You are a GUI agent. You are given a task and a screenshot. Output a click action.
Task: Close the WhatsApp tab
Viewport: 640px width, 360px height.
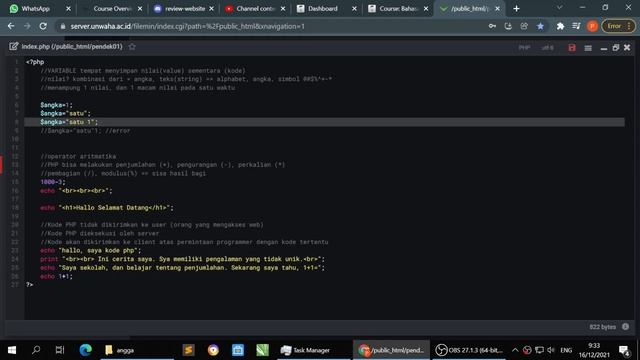[x=68, y=9]
